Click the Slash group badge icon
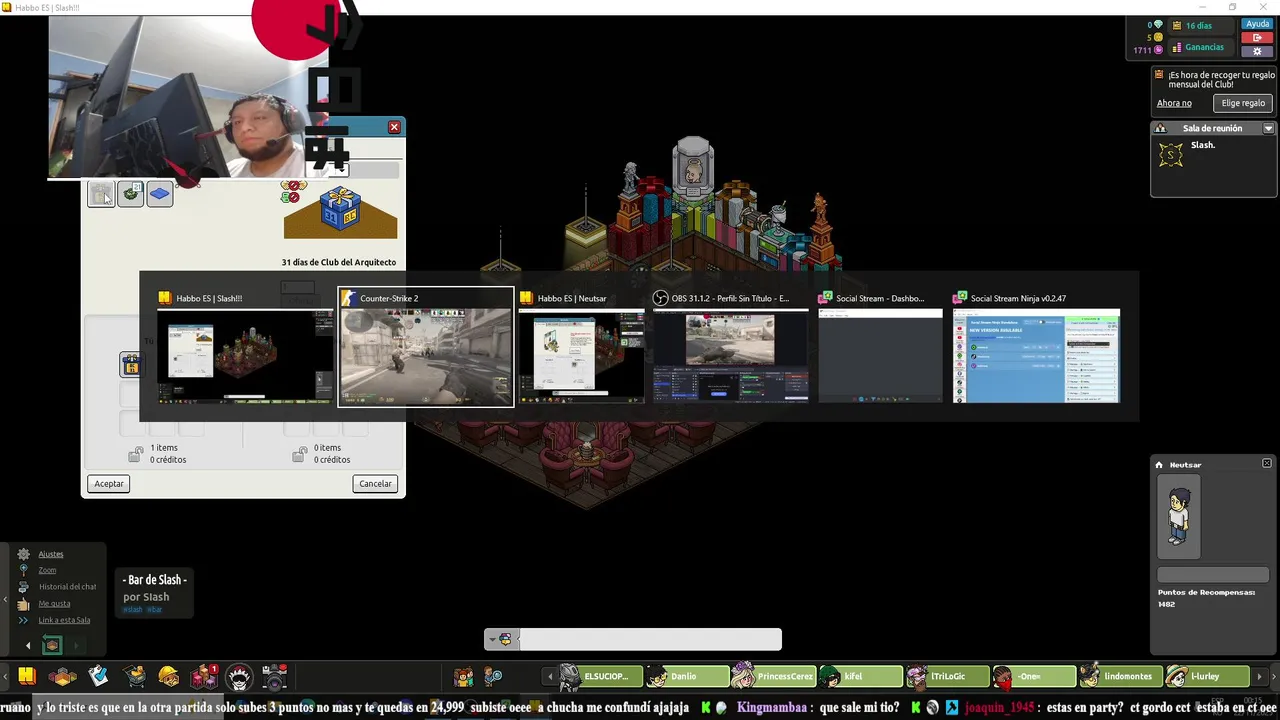This screenshot has height=720, width=1280. [x=1171, y=155]
